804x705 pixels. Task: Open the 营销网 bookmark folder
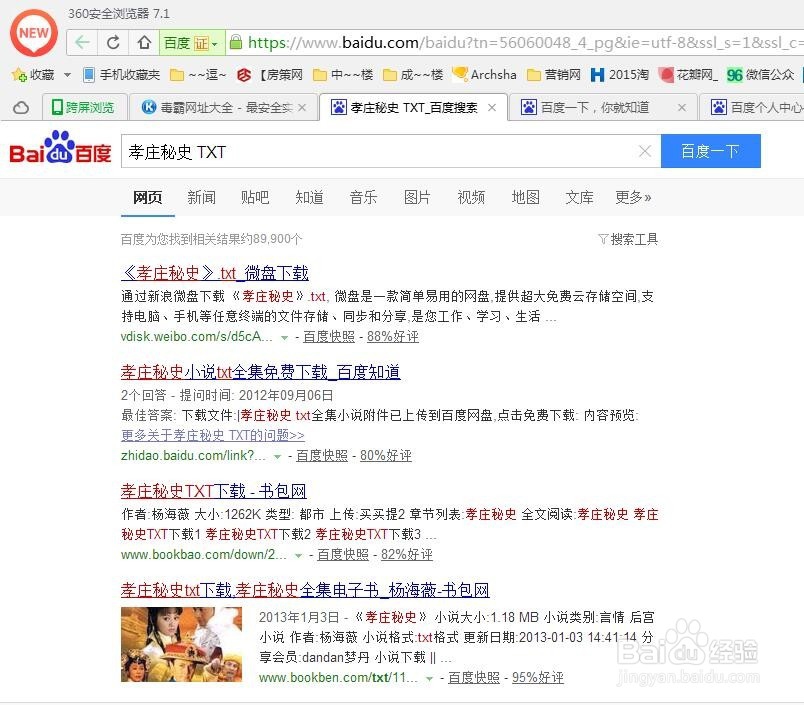tap(554, 75)
